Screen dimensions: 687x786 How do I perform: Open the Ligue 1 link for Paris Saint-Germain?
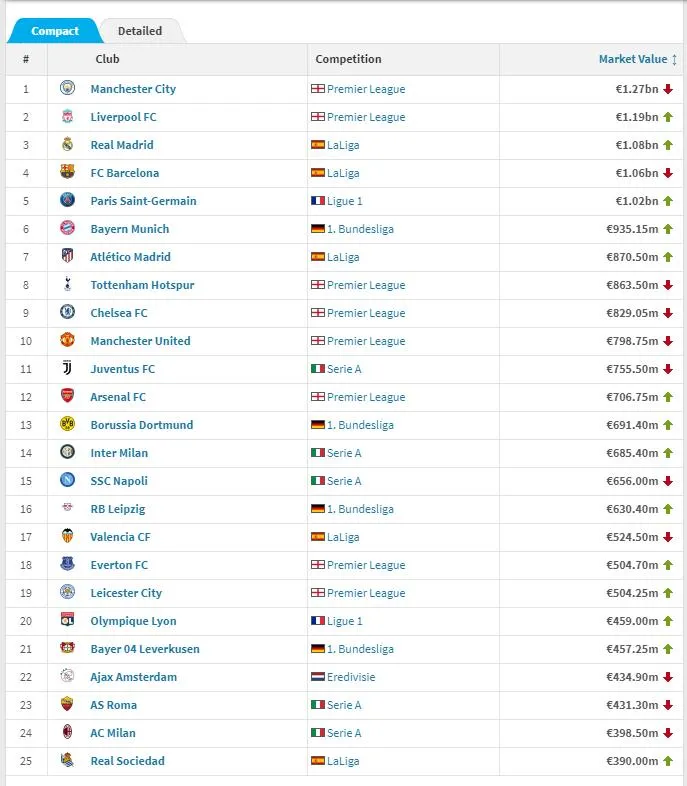click(x=345, y=201)
